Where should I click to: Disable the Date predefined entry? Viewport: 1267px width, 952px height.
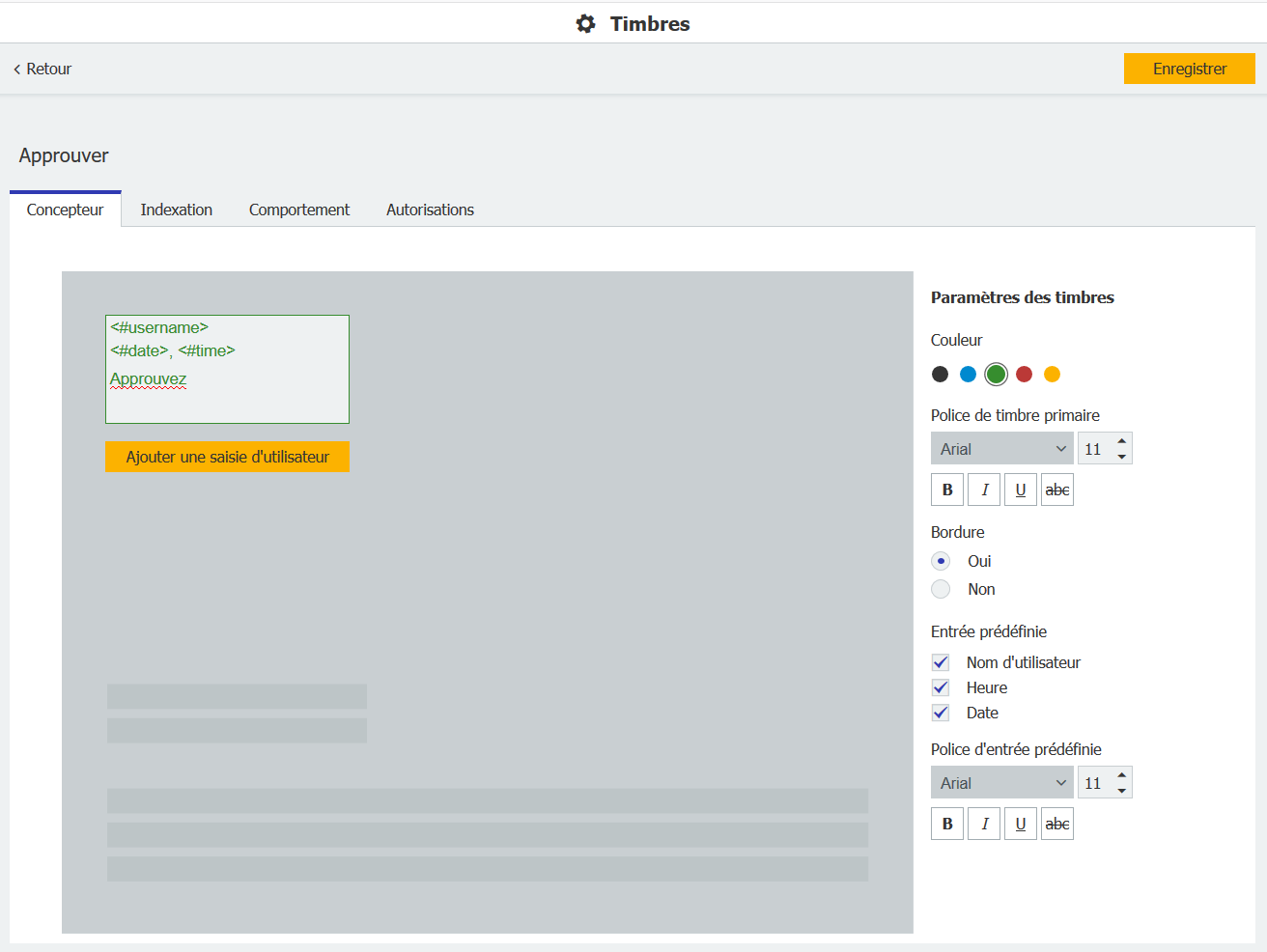941,713
